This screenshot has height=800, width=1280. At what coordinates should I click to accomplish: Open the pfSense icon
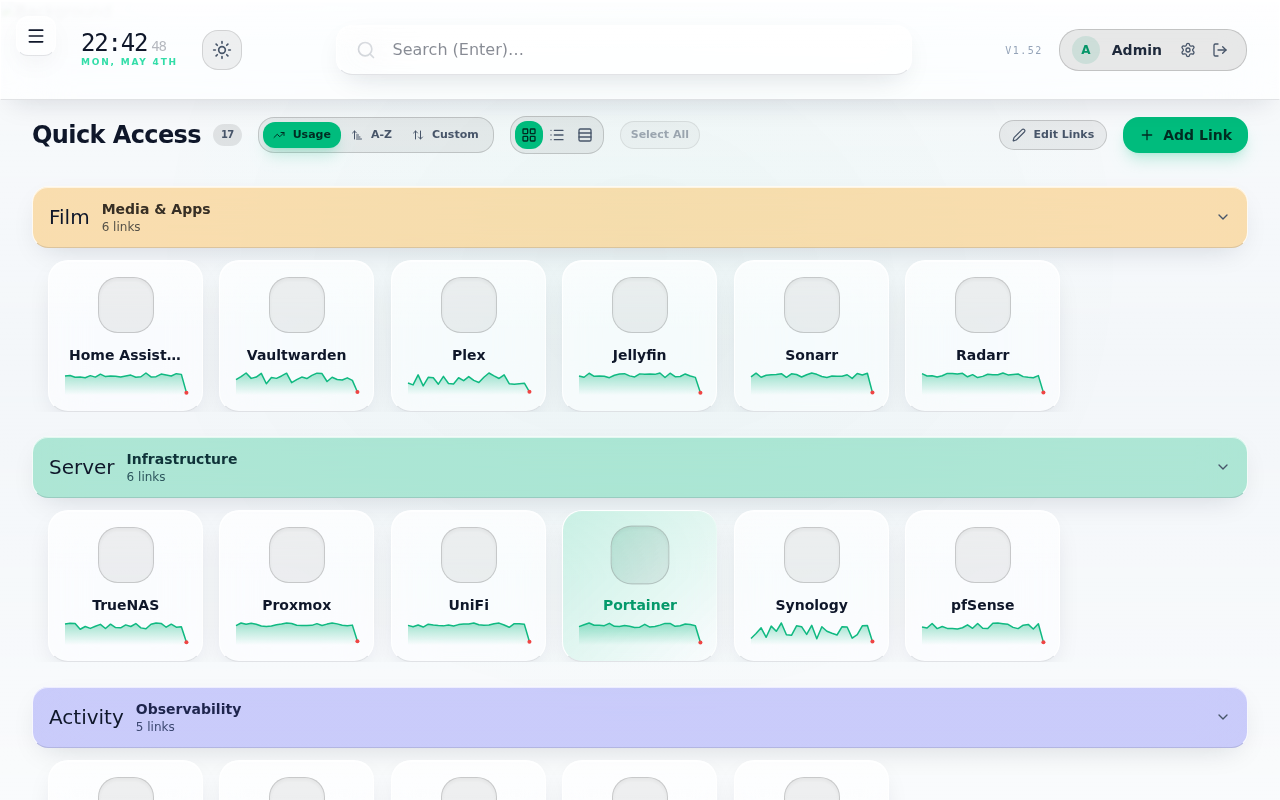[983, 555]
